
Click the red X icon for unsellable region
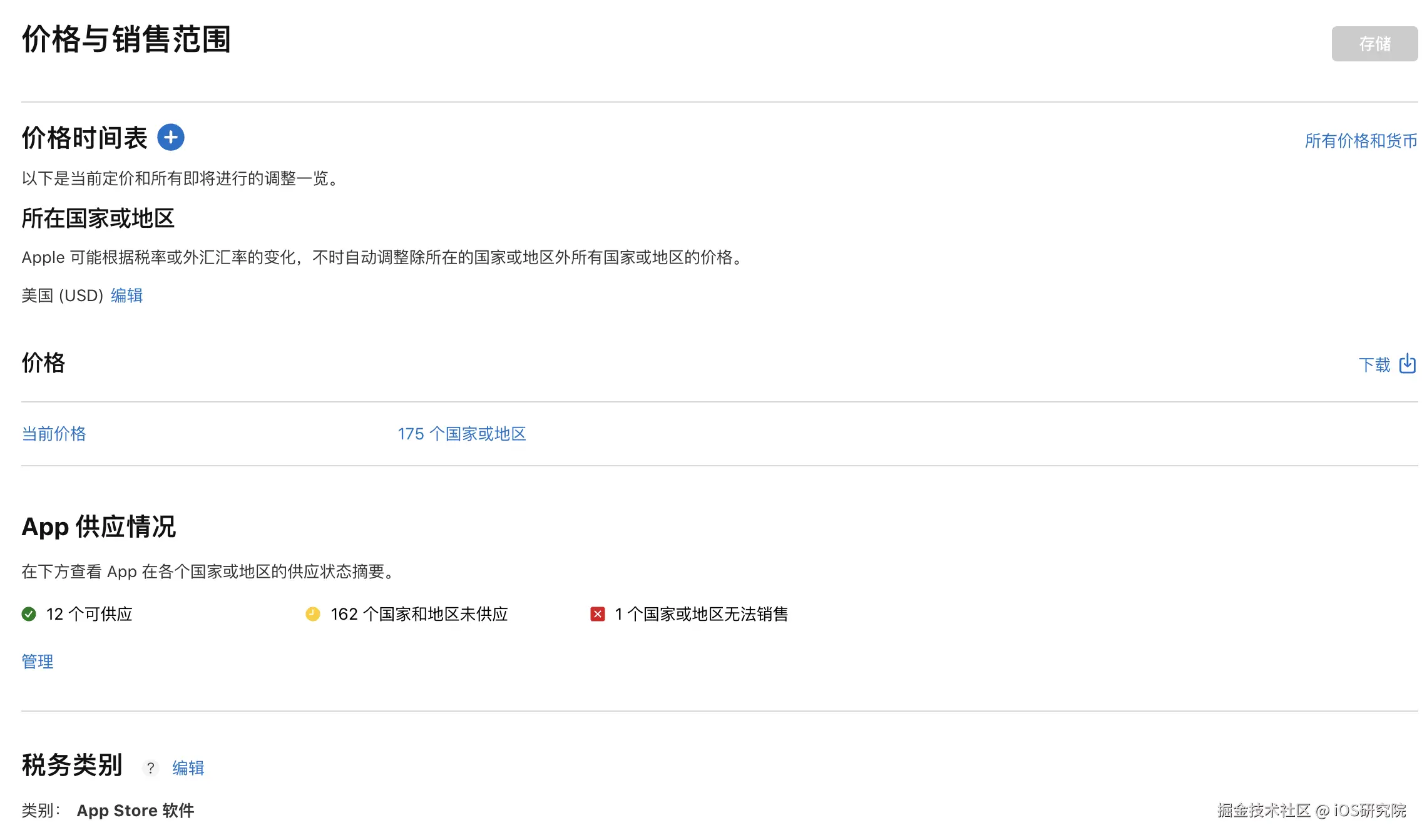pos(598,614)
